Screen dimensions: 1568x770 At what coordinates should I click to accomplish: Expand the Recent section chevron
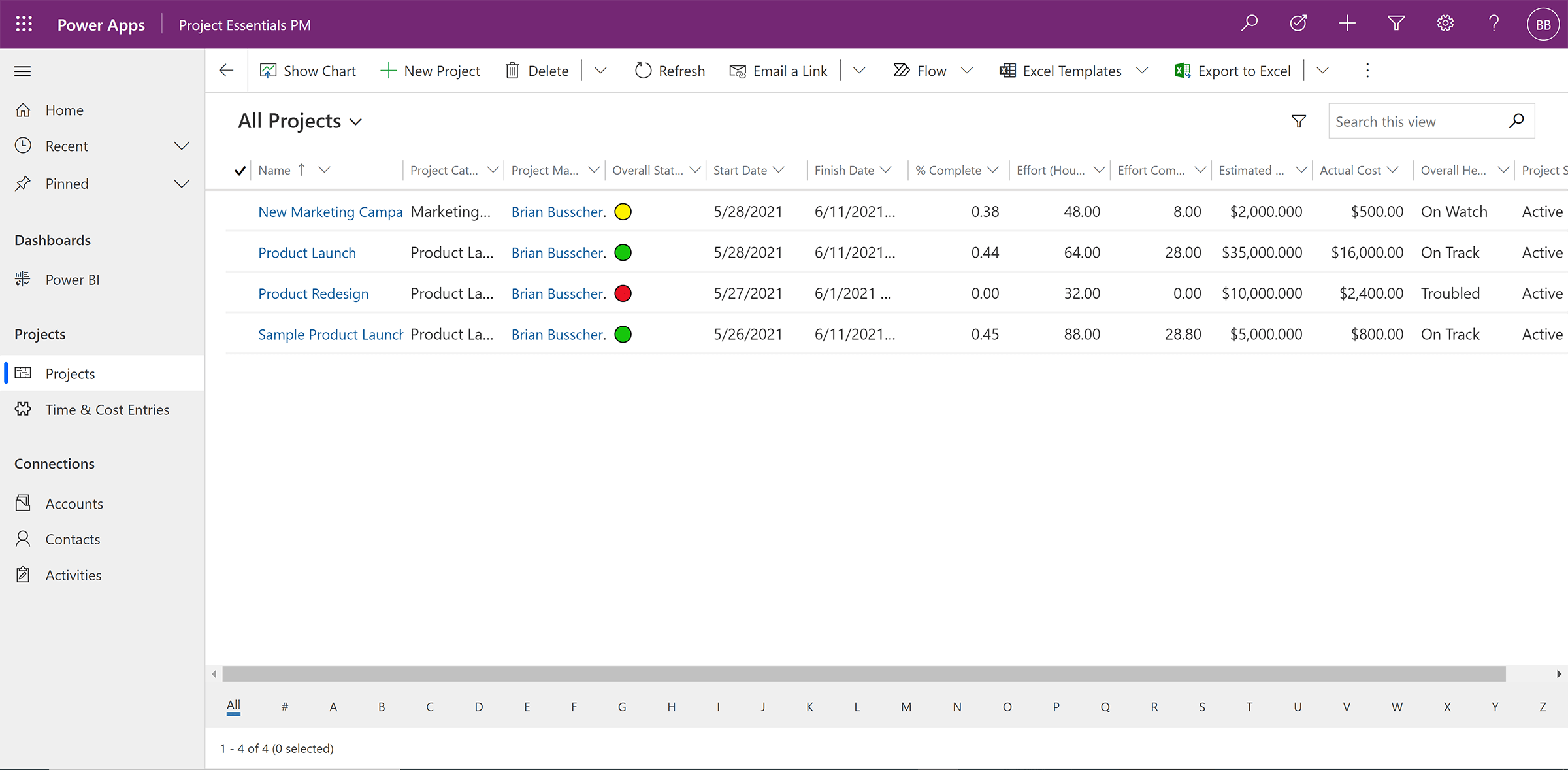182,146
